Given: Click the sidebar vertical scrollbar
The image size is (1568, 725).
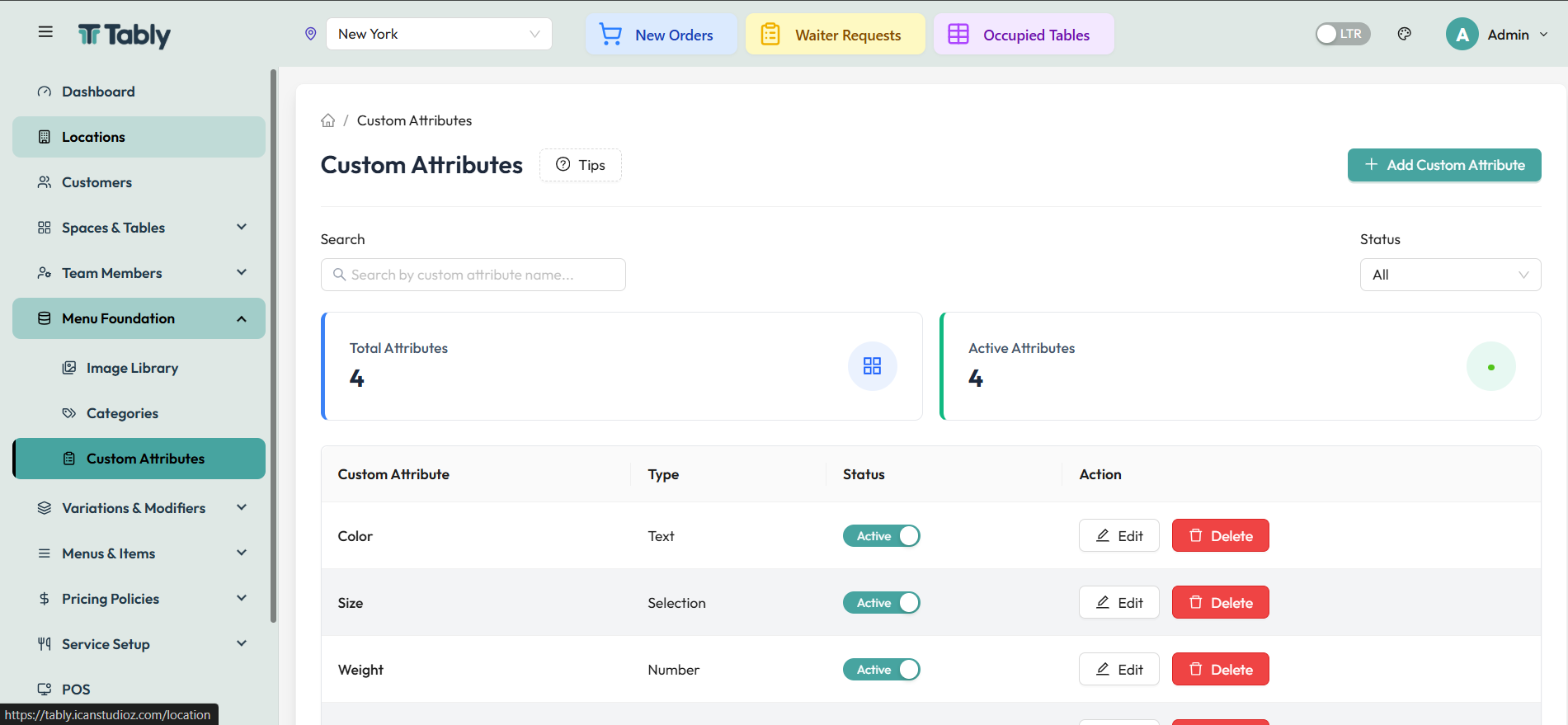Looking at the screenshot, I should 273,346.
